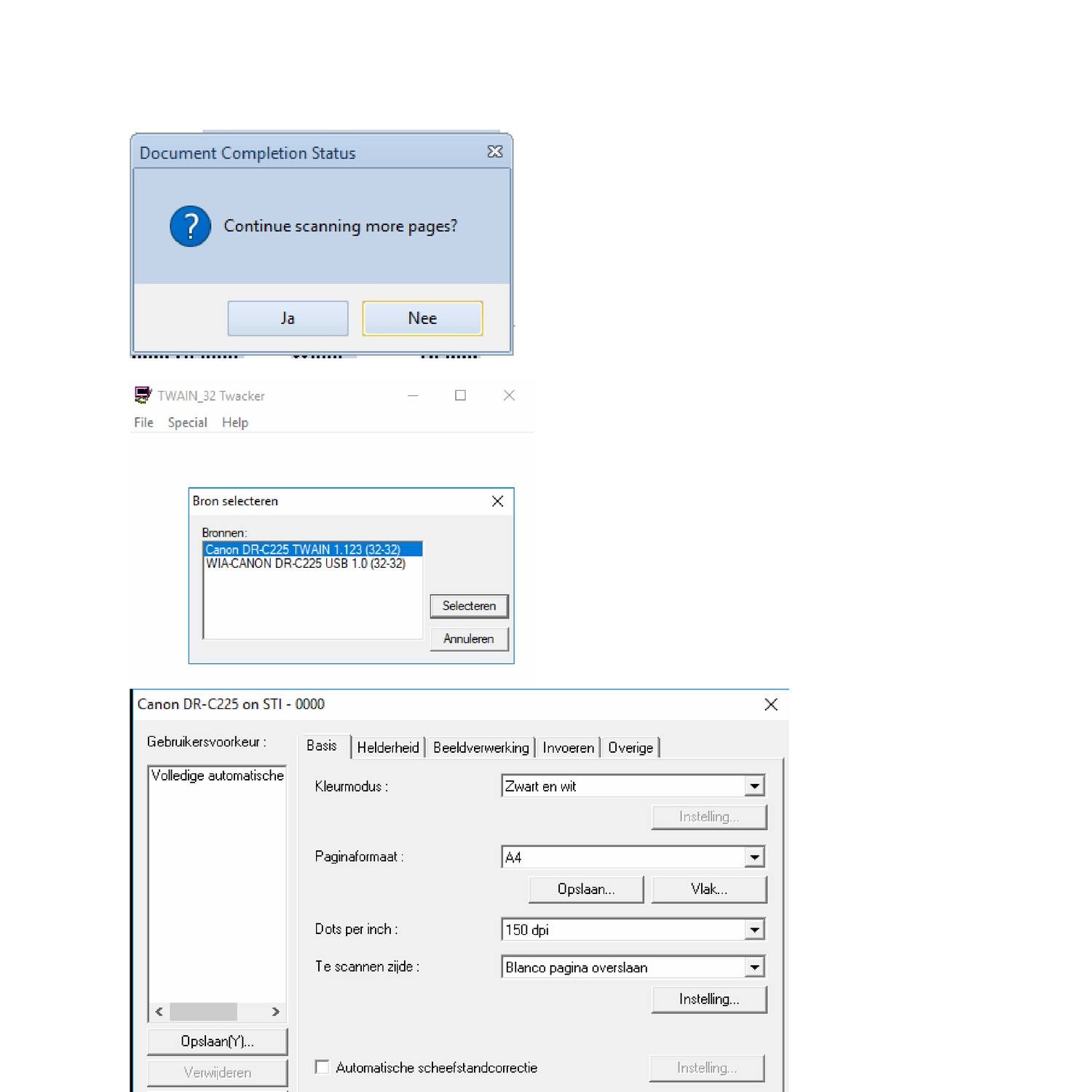Open the Invoeren tab

567,747
